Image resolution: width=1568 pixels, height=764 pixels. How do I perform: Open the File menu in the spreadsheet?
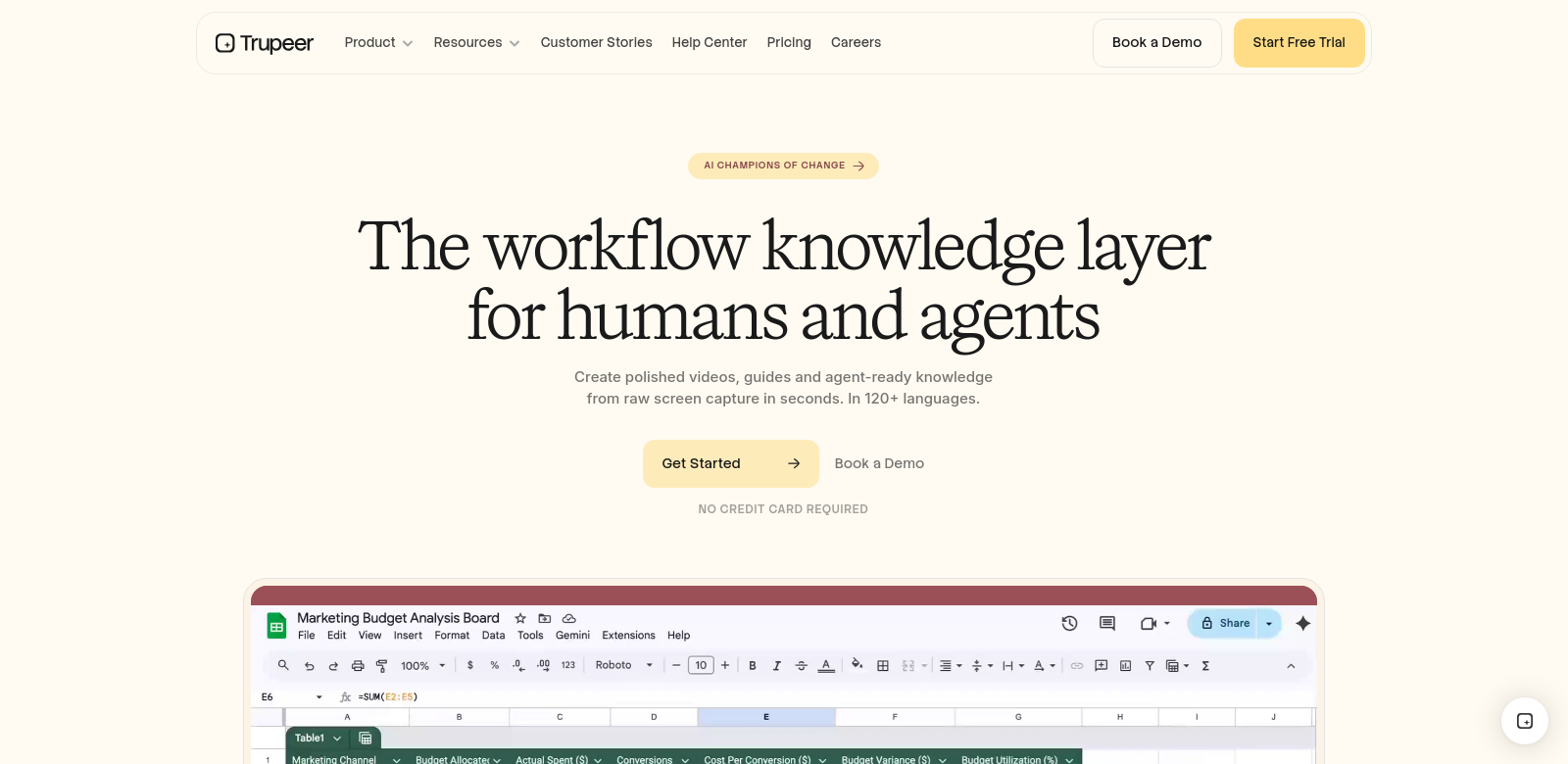[307, 636]
